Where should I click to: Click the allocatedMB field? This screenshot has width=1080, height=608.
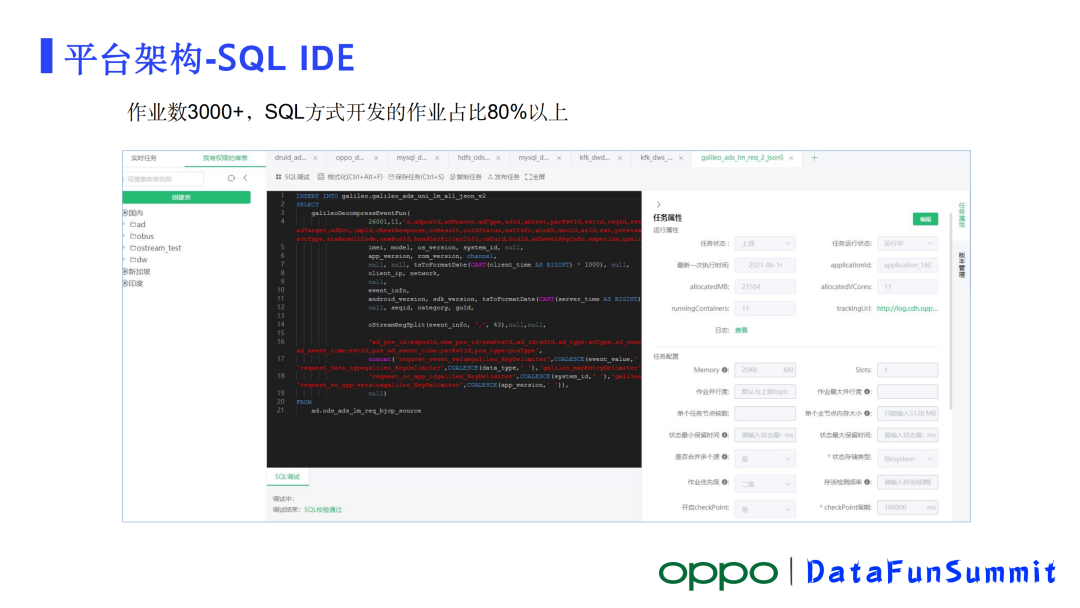pos(765,287)
